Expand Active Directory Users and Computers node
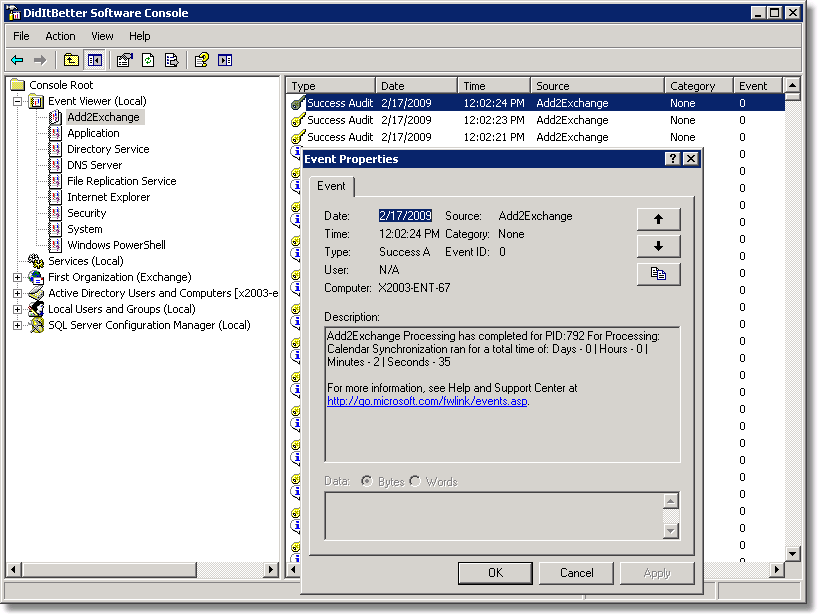Screen dimensions: 819x616 tap(17, 293)
